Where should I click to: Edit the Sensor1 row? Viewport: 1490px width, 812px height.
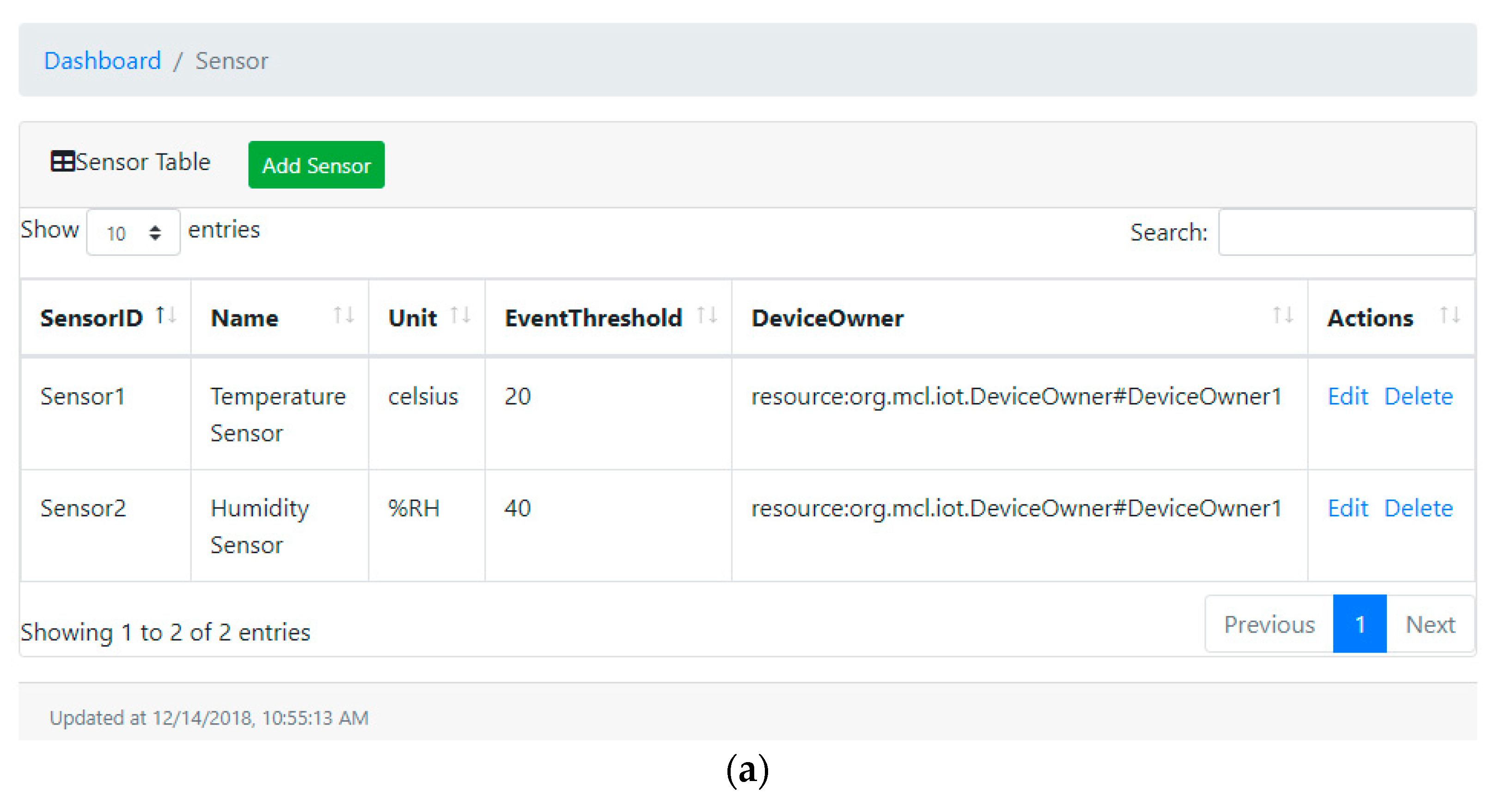(x=1347, y=396)
